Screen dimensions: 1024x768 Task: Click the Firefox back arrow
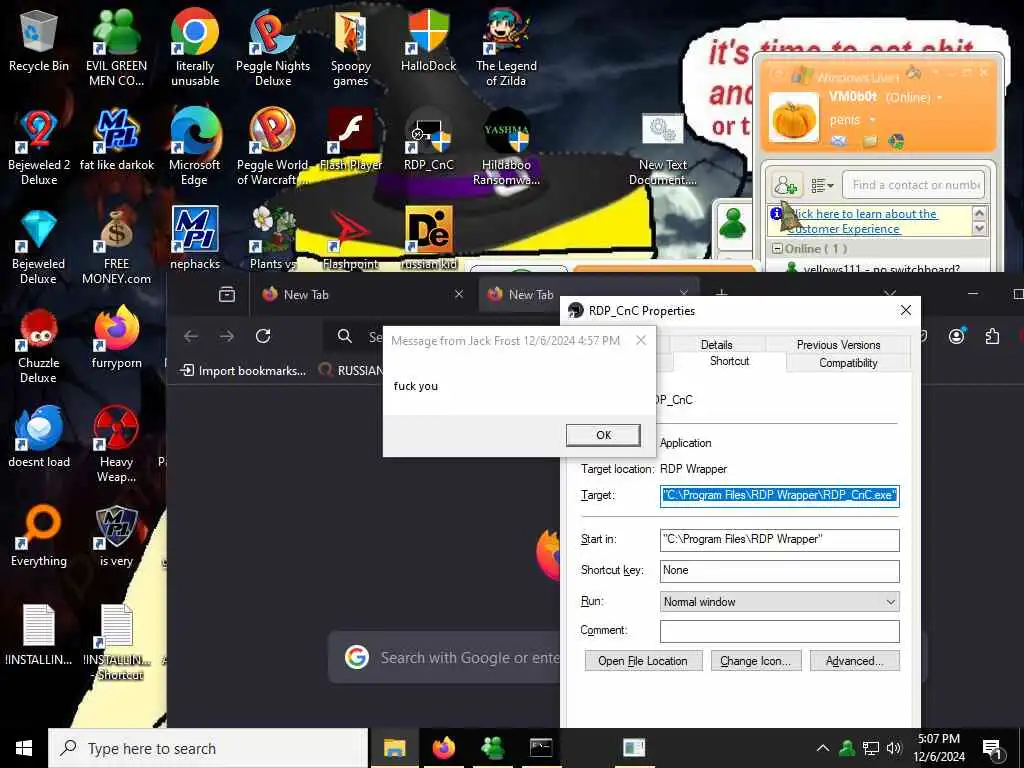[191, 336]
